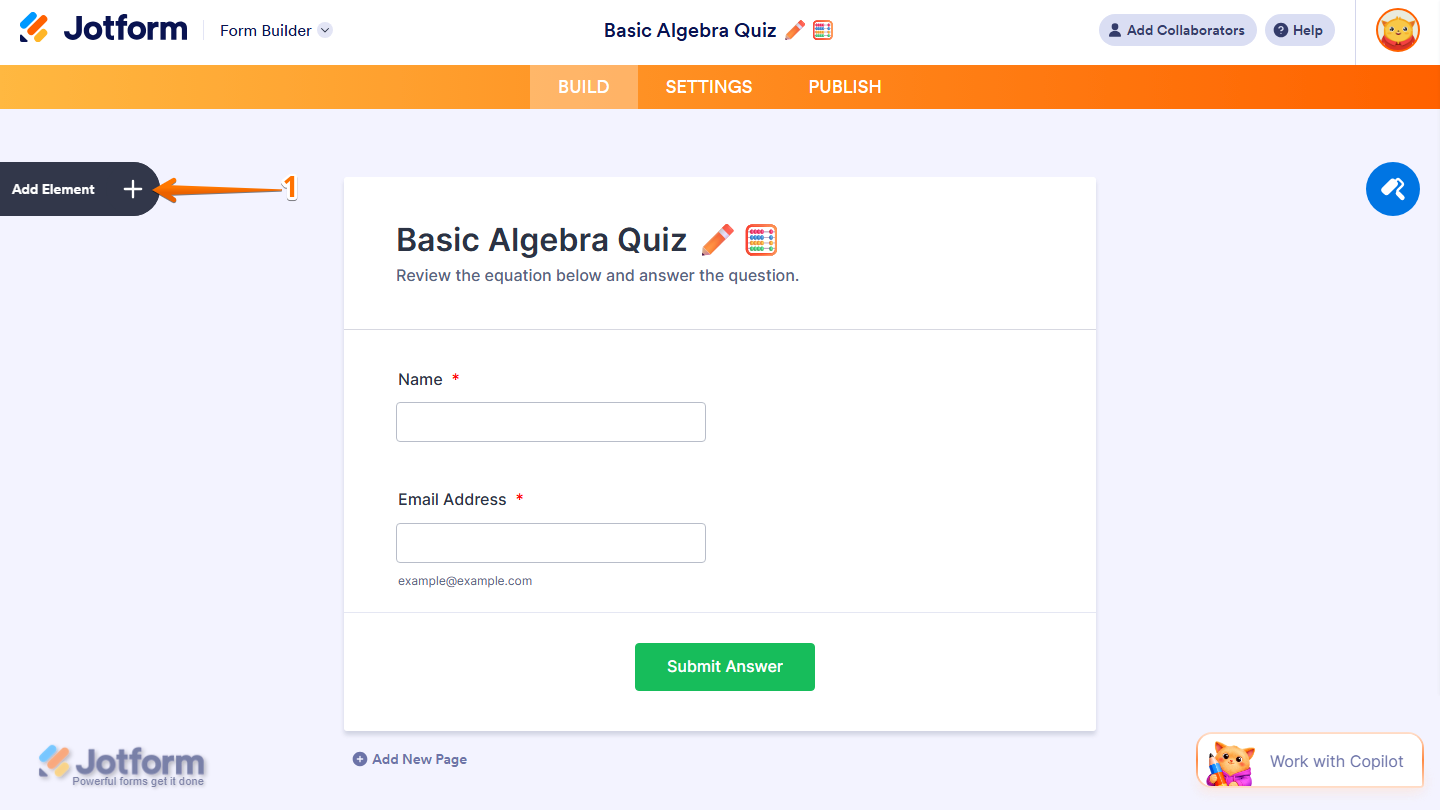Open the abacus calculation icon beside the form title
Screen dimensions: 1440x810
[760, 239]
